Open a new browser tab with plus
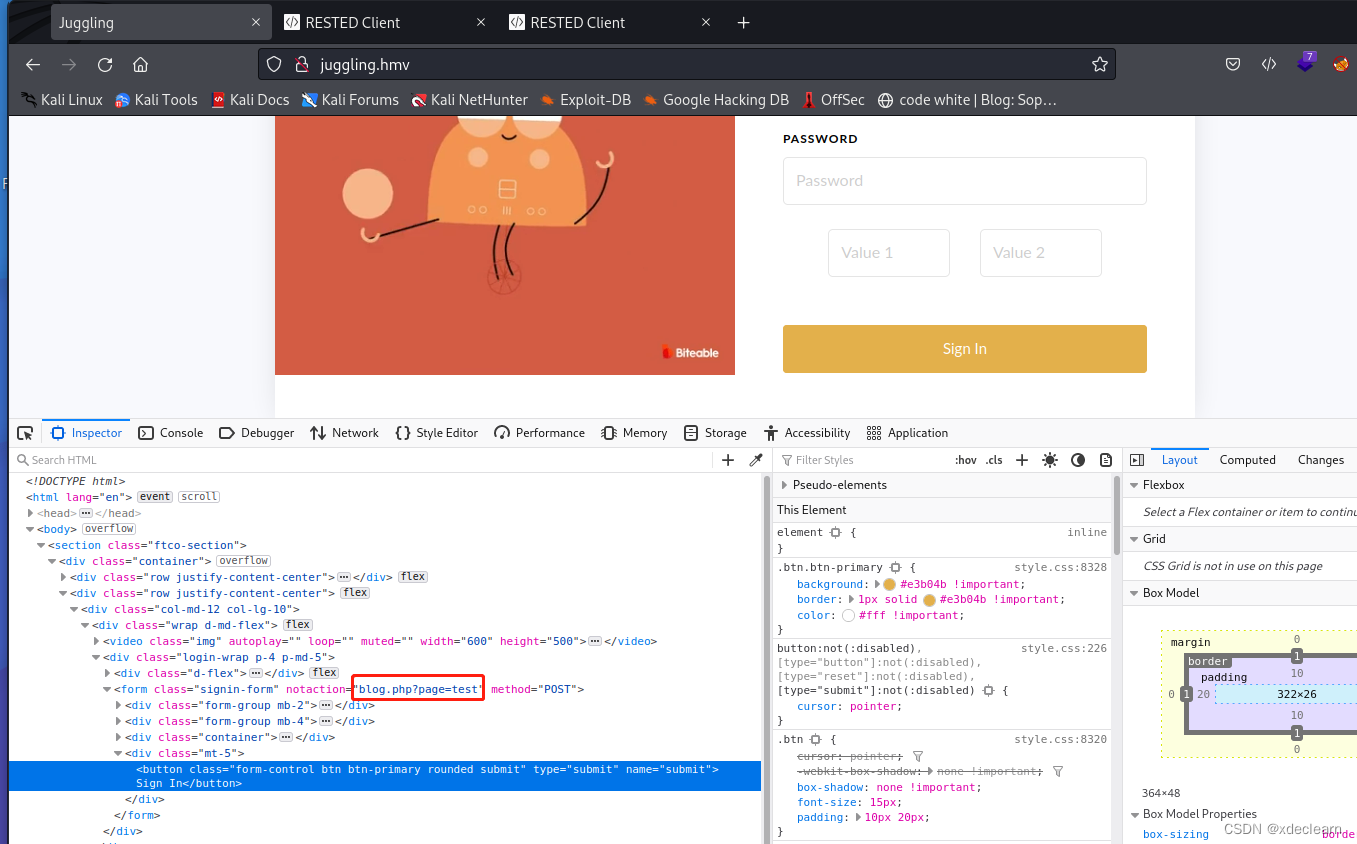The height and width of the screenshot is (844, 1357). click(743, 23)
